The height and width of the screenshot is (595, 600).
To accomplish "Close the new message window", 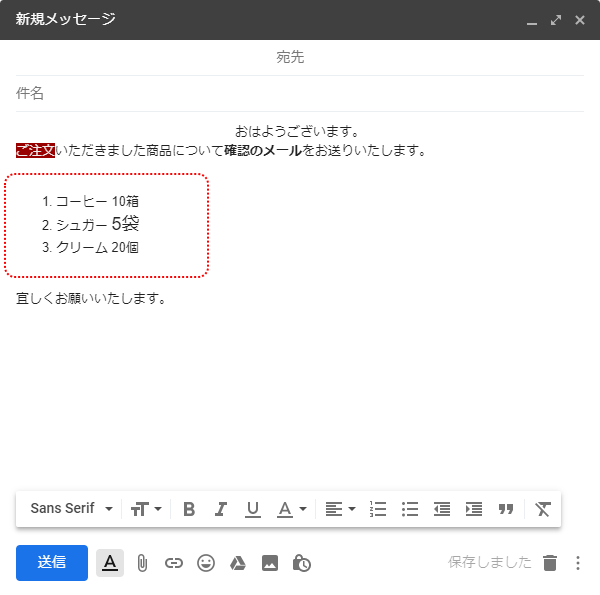I will click(580, 20).
